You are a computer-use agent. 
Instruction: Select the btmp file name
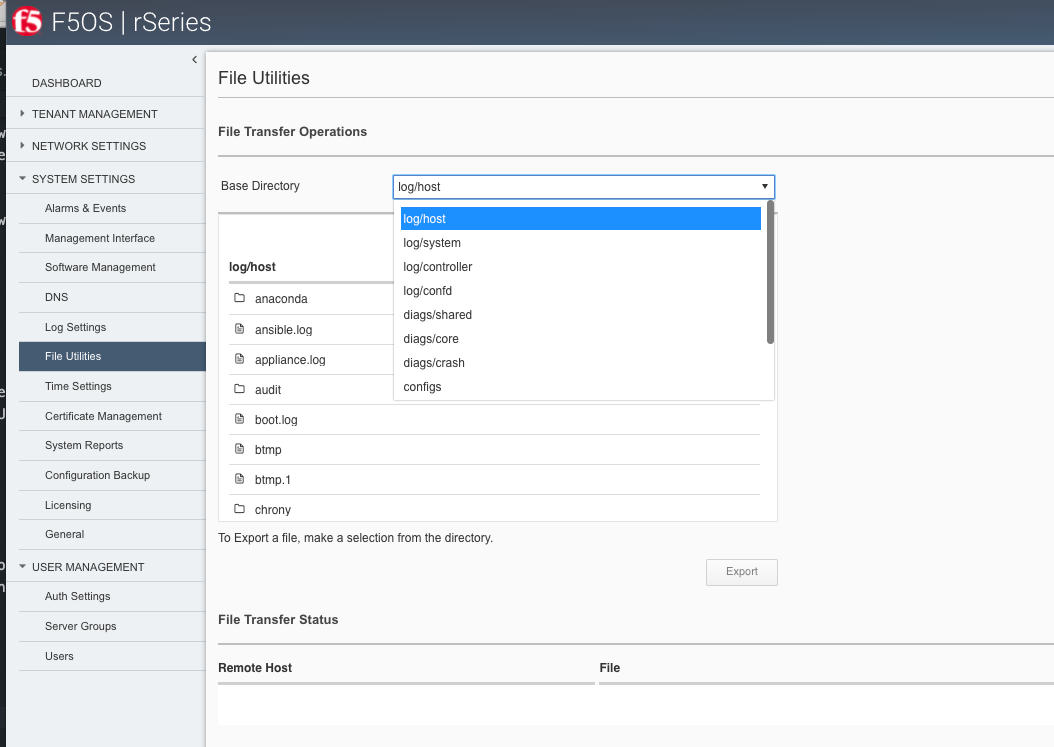click(268, 450)
